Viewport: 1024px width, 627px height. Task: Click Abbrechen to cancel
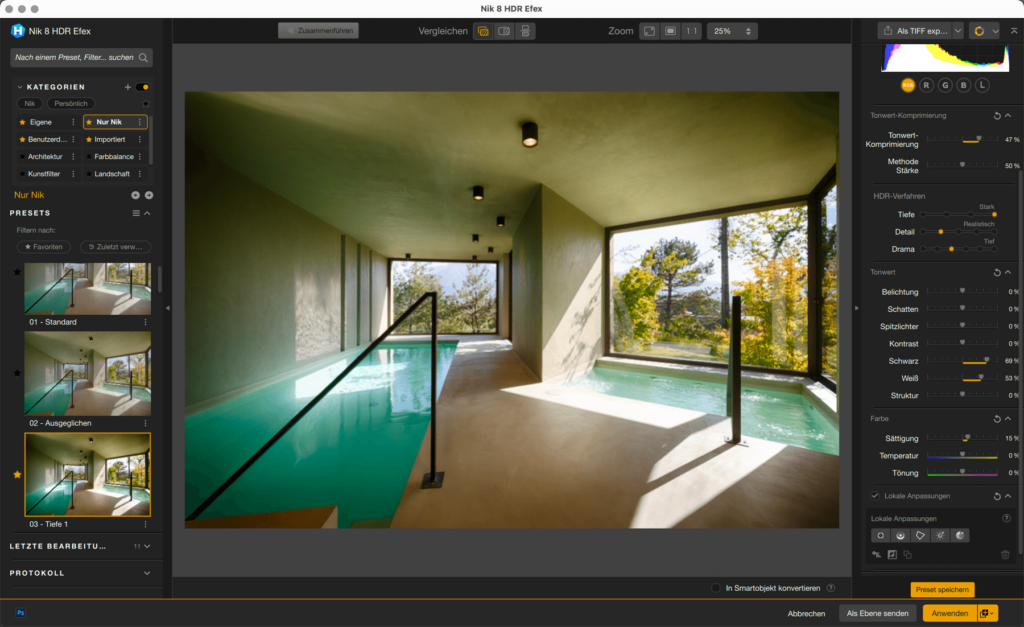point(807,613)
